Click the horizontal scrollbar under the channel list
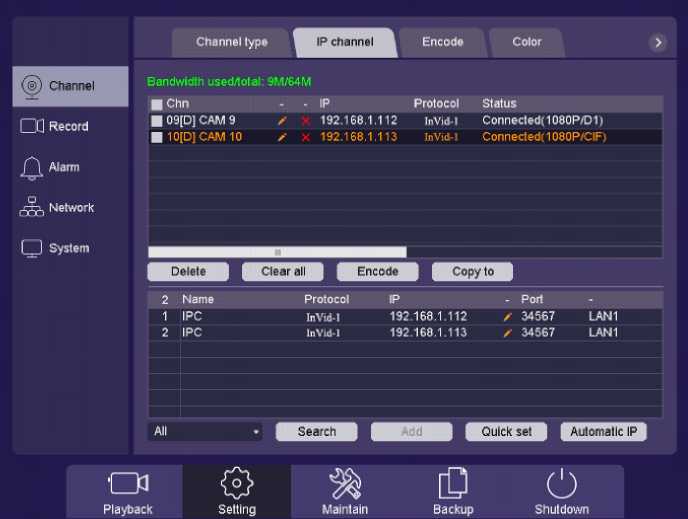Screen dimensions: 688x519 277,252
